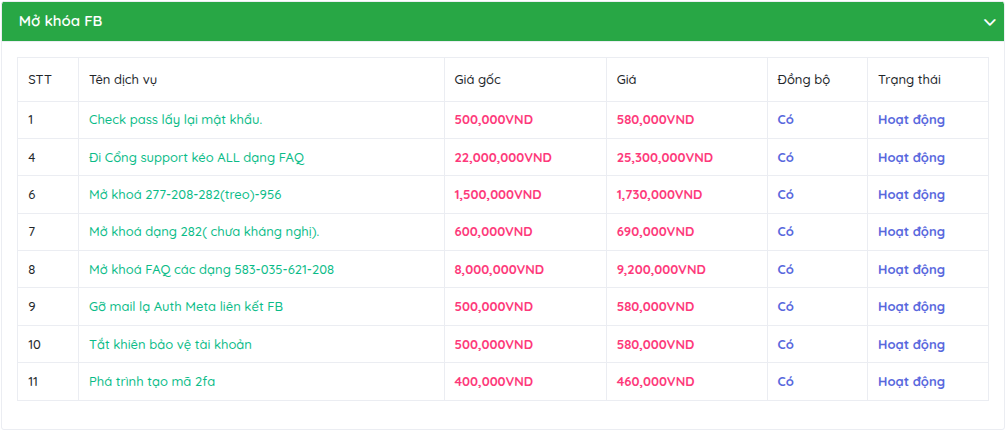Viewport: 1007px width, 430px height.
Task: Click the 25,300,000VND price cell
Action: tap(664, 158)
